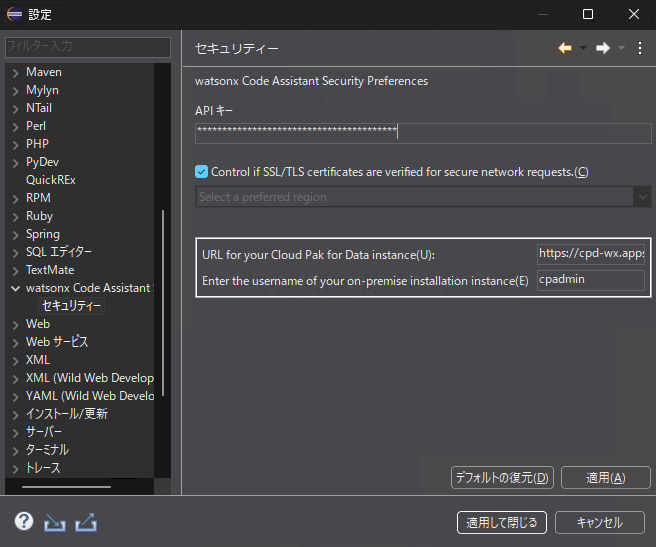Expand the インストール/更新 tree node
The width and height of the screenshot is (656, 547).
click(x=15, y=415)
